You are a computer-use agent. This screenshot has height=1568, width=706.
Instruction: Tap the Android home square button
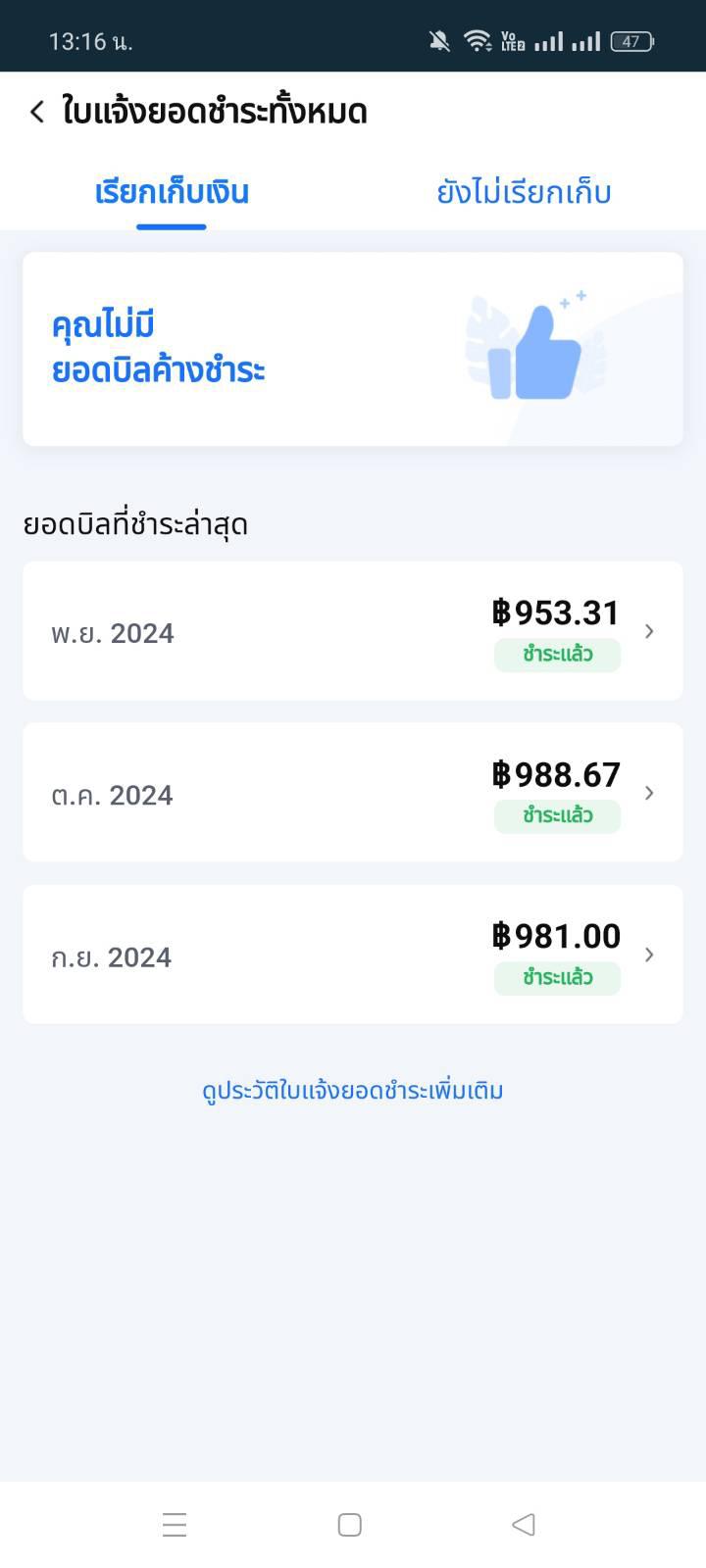click(350, 1525)
